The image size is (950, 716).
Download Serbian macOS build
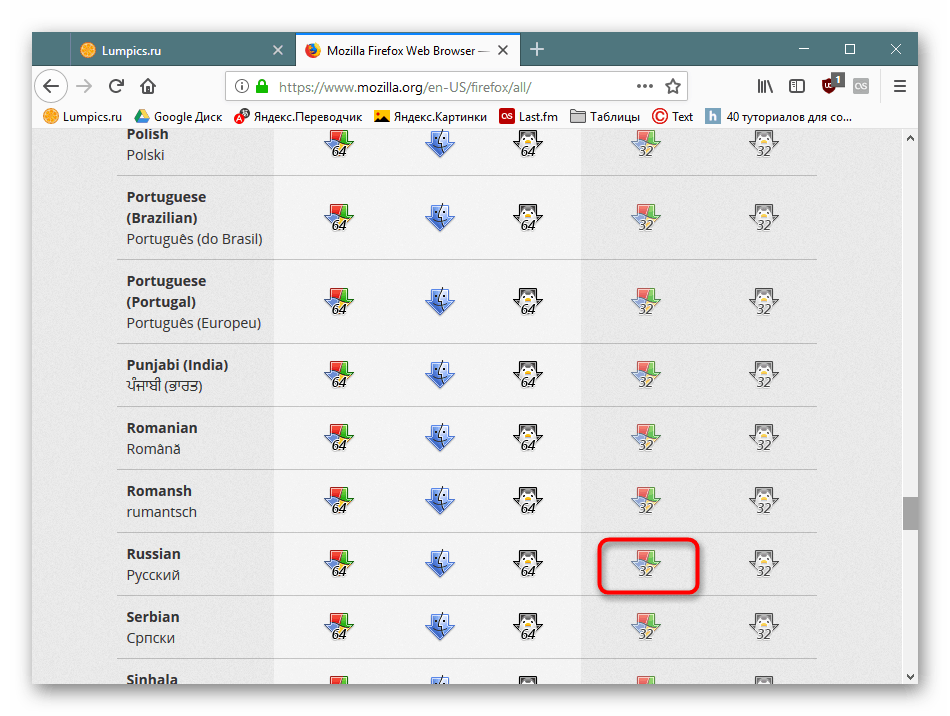pyautogui.click(x=440, y=626)
